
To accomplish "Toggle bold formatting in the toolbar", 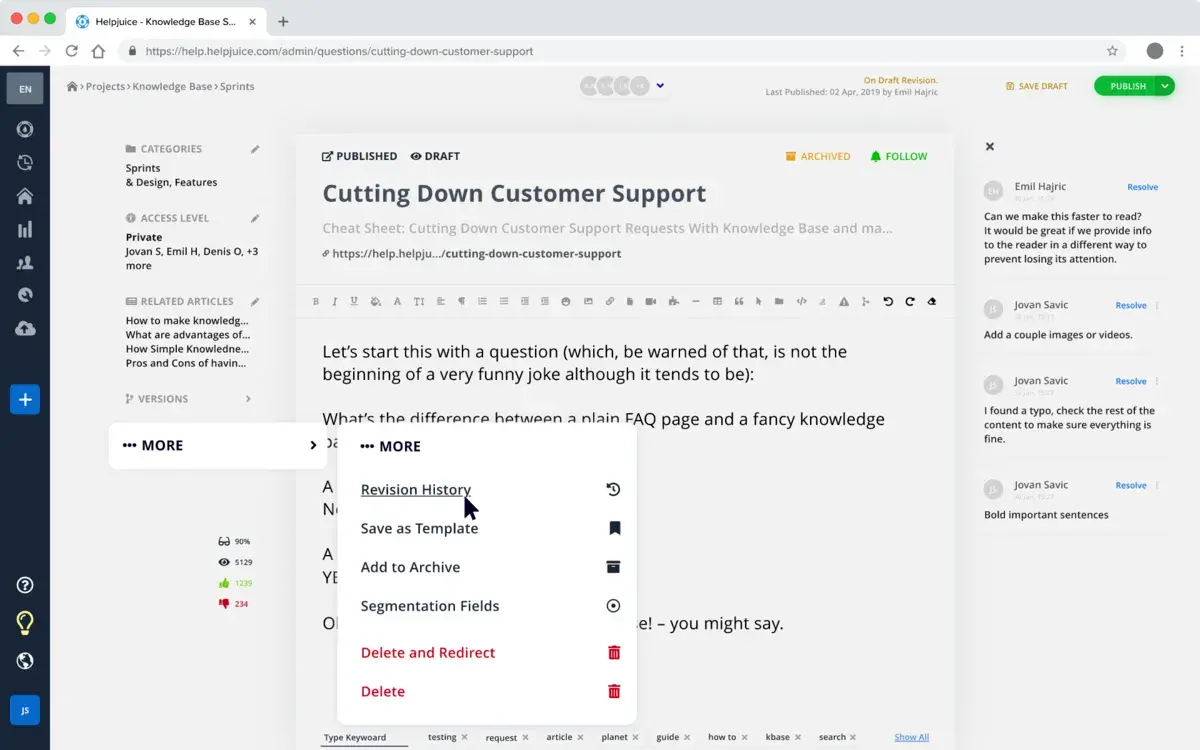I will coord(316,301).
